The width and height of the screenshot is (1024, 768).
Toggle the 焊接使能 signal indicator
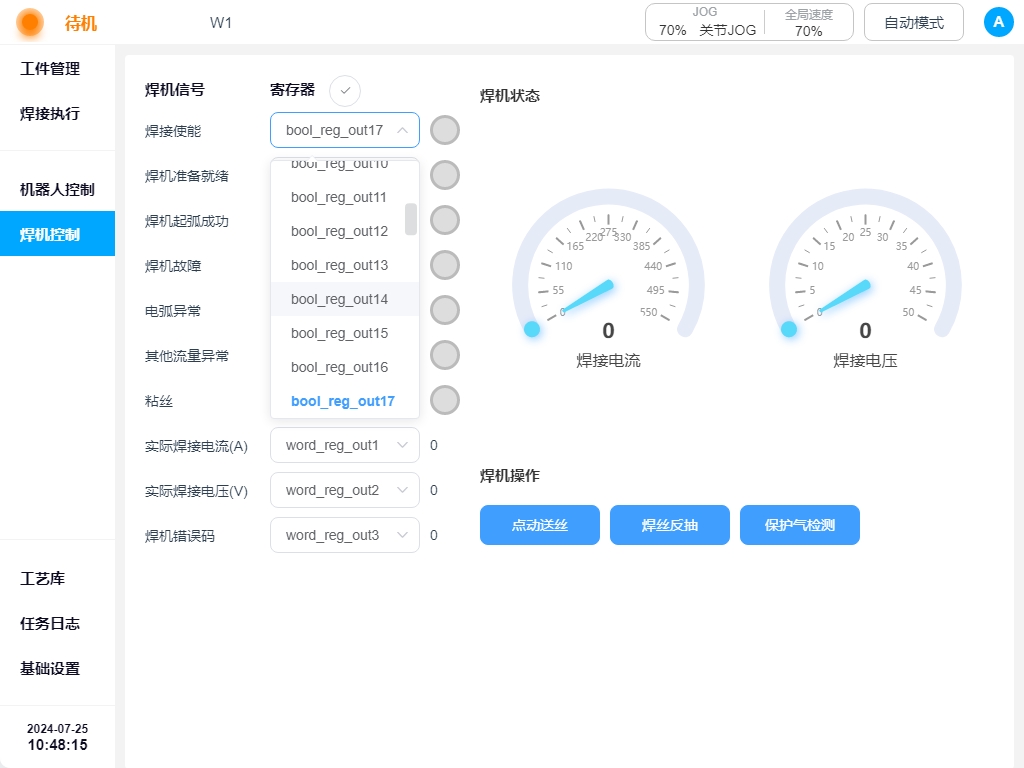pos(445,130)
